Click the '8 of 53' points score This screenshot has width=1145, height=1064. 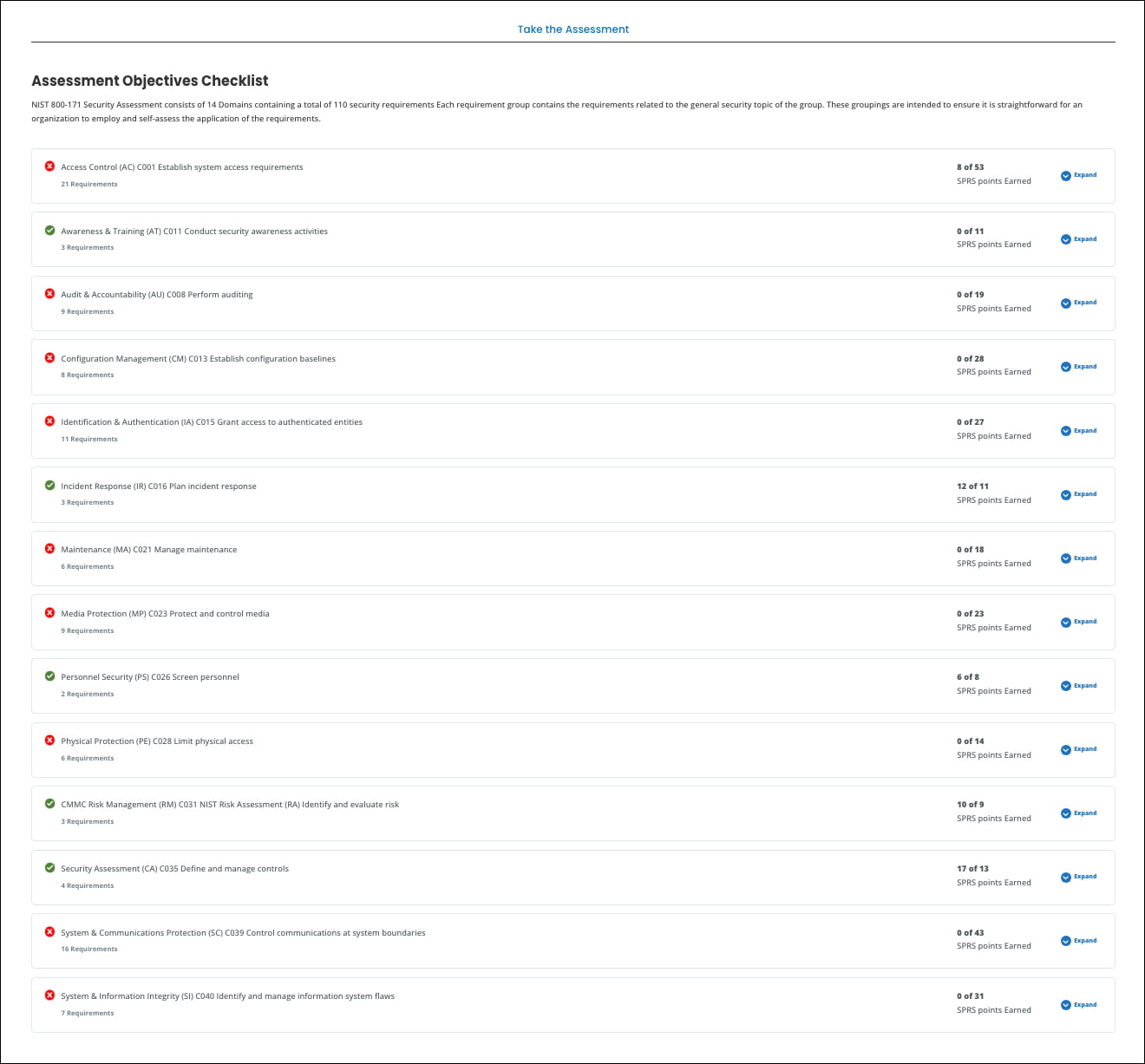point(971,167)
